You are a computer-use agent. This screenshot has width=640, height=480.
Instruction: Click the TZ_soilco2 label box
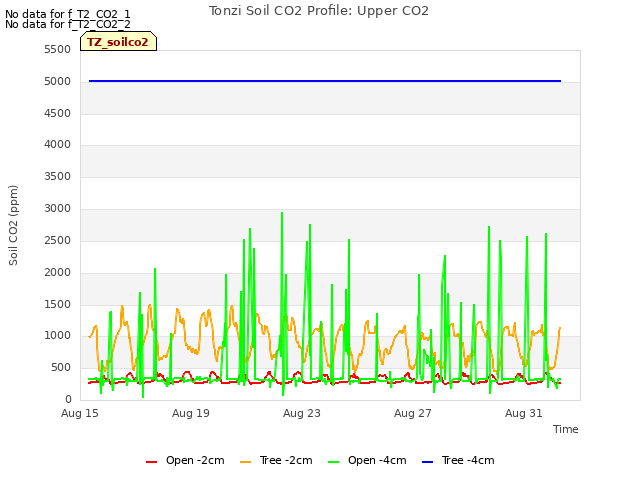pyautogui.click(x=118, y=42)
